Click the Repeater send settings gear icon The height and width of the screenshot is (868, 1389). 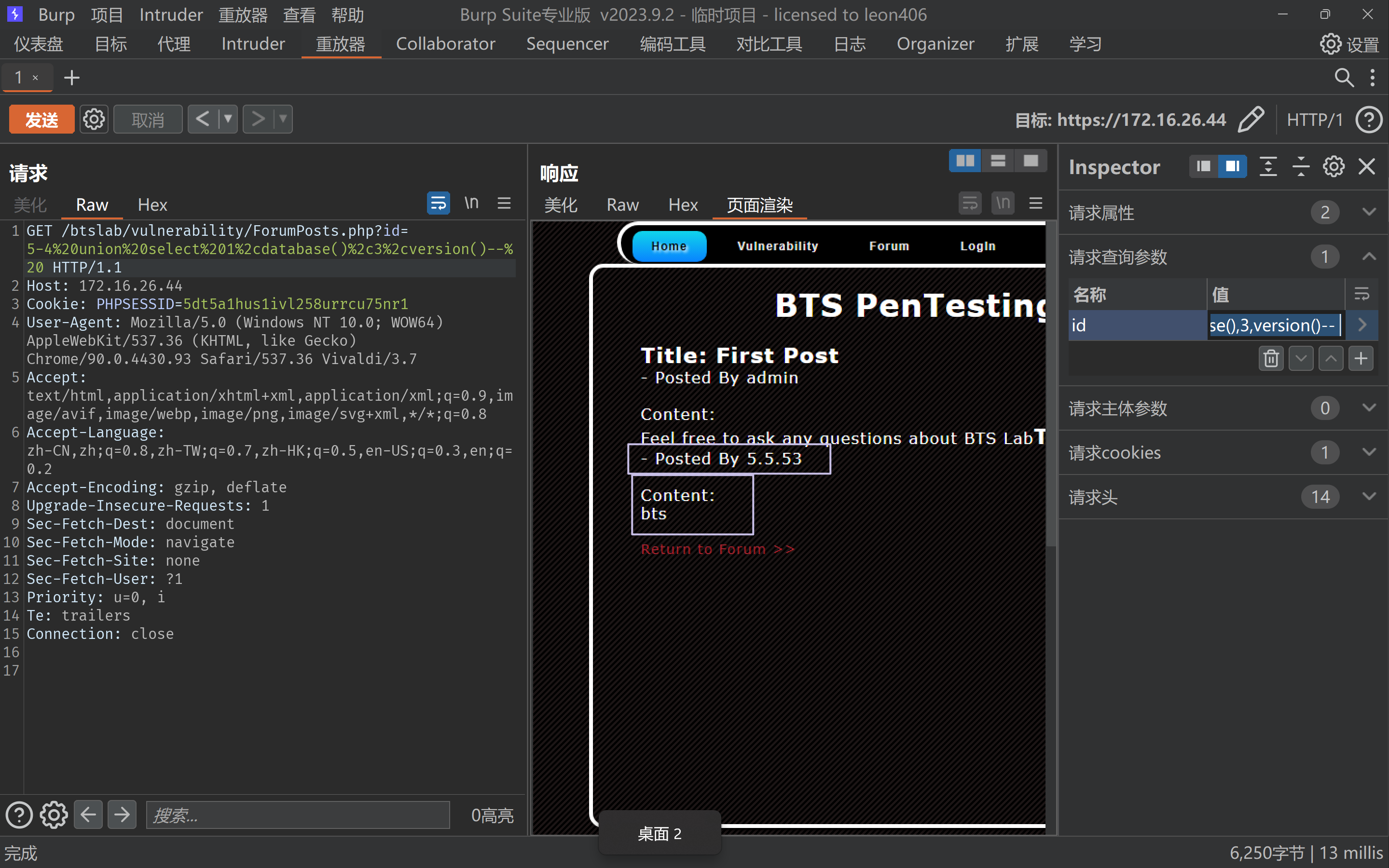pyautogui.click(x=94, y=120)
